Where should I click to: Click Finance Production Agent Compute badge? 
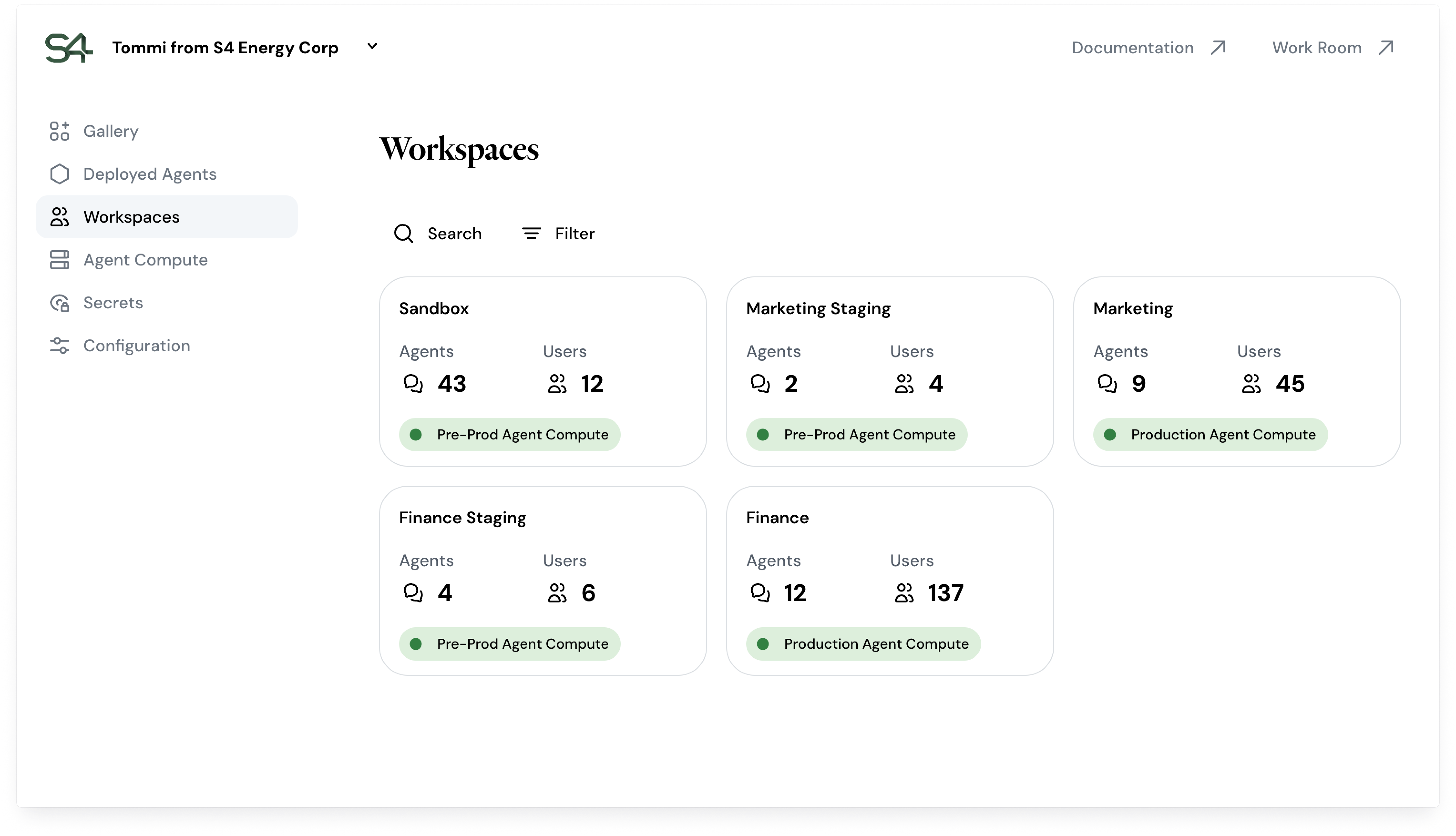(863, 644)
